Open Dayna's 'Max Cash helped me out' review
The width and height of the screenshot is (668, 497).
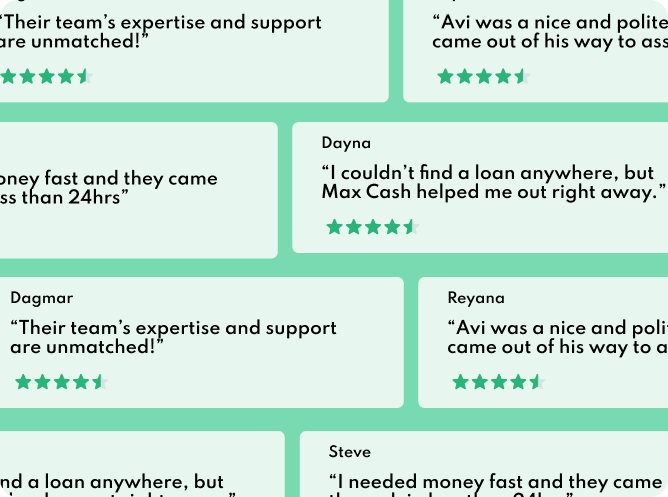[493, 182]
